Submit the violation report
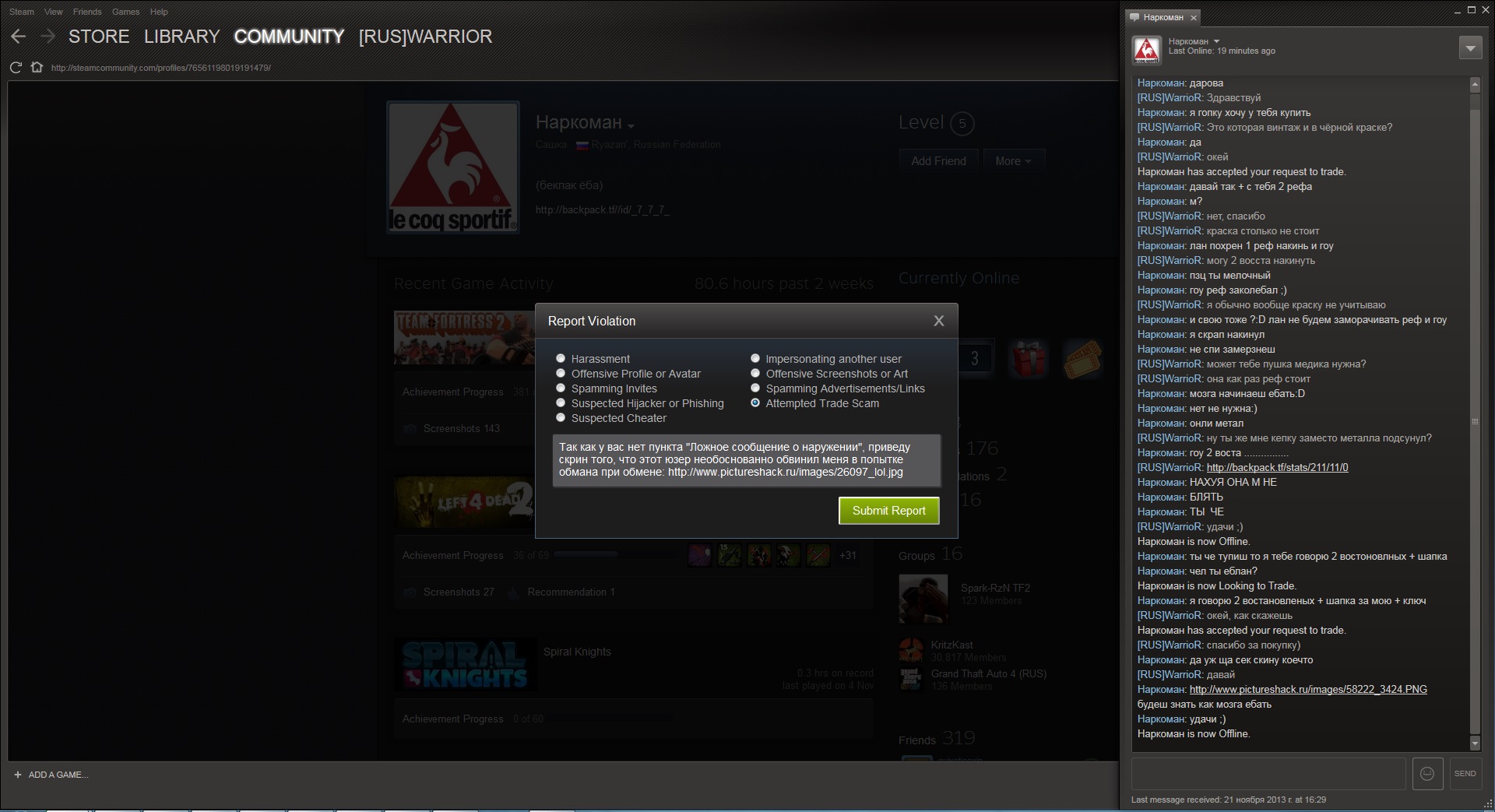This screenshot has width=1495, height=812. click(x=889, y=511)
